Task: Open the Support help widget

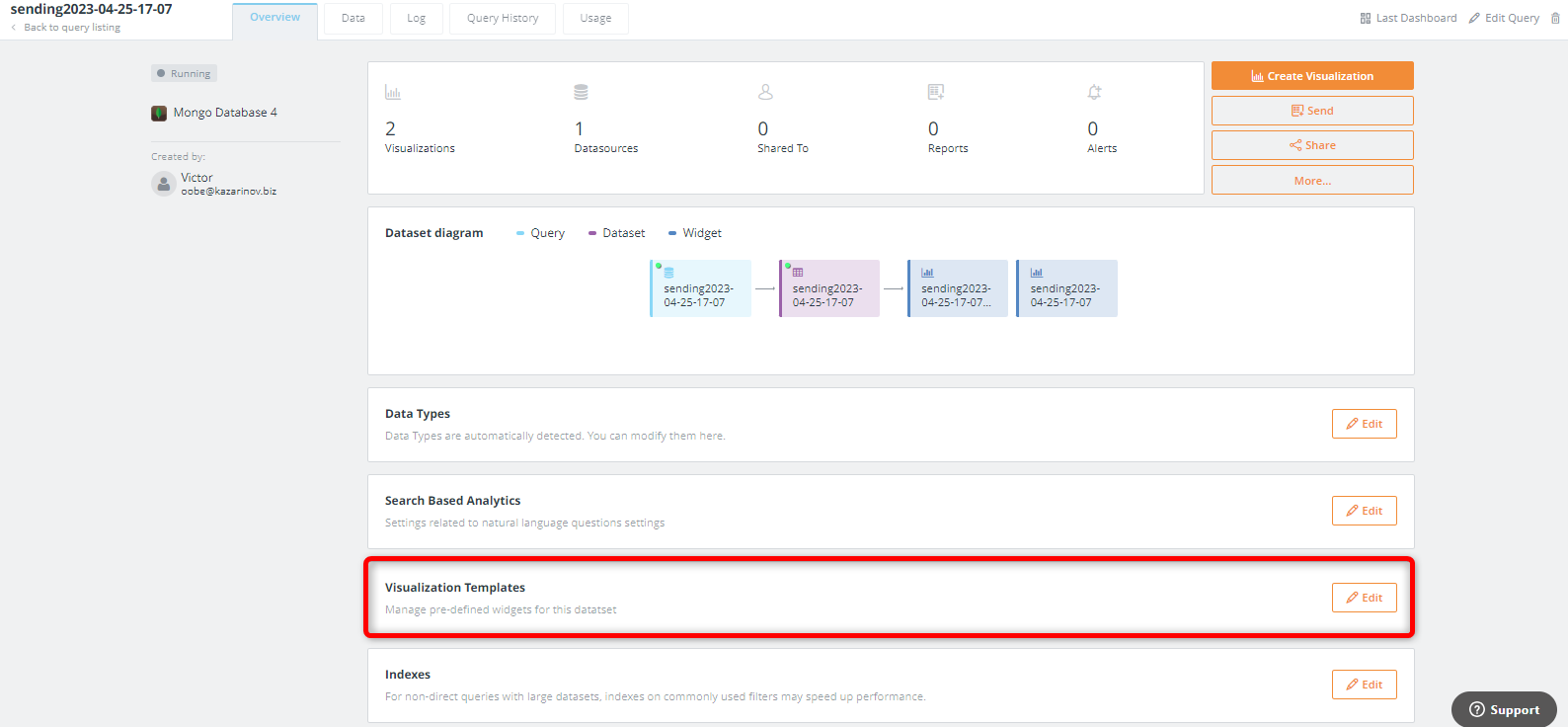Action: tap(1504, 709)
